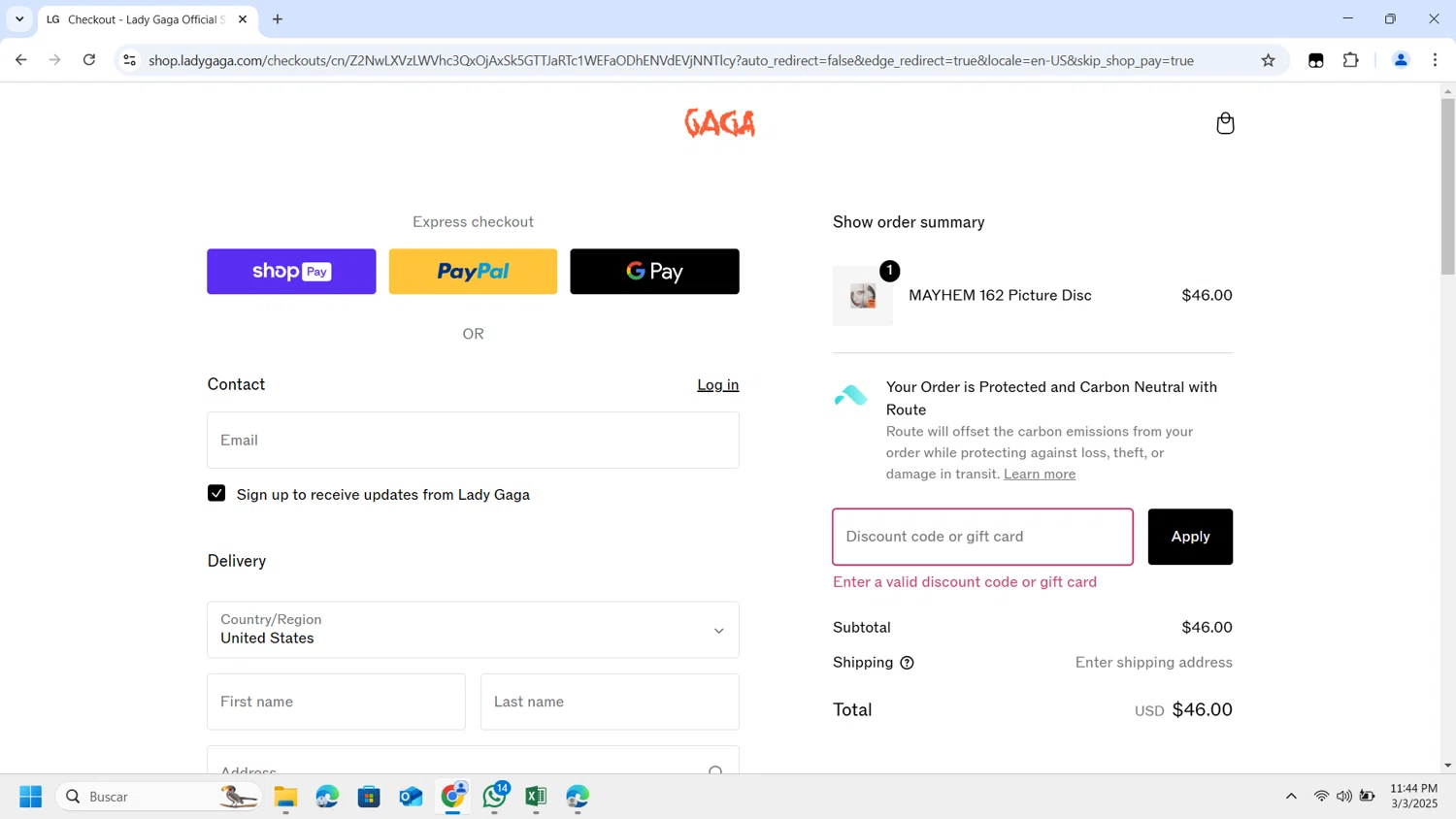Show hidden system tray icons
The height and width of the screenshot is (819, 1456).
(1291, 797)
